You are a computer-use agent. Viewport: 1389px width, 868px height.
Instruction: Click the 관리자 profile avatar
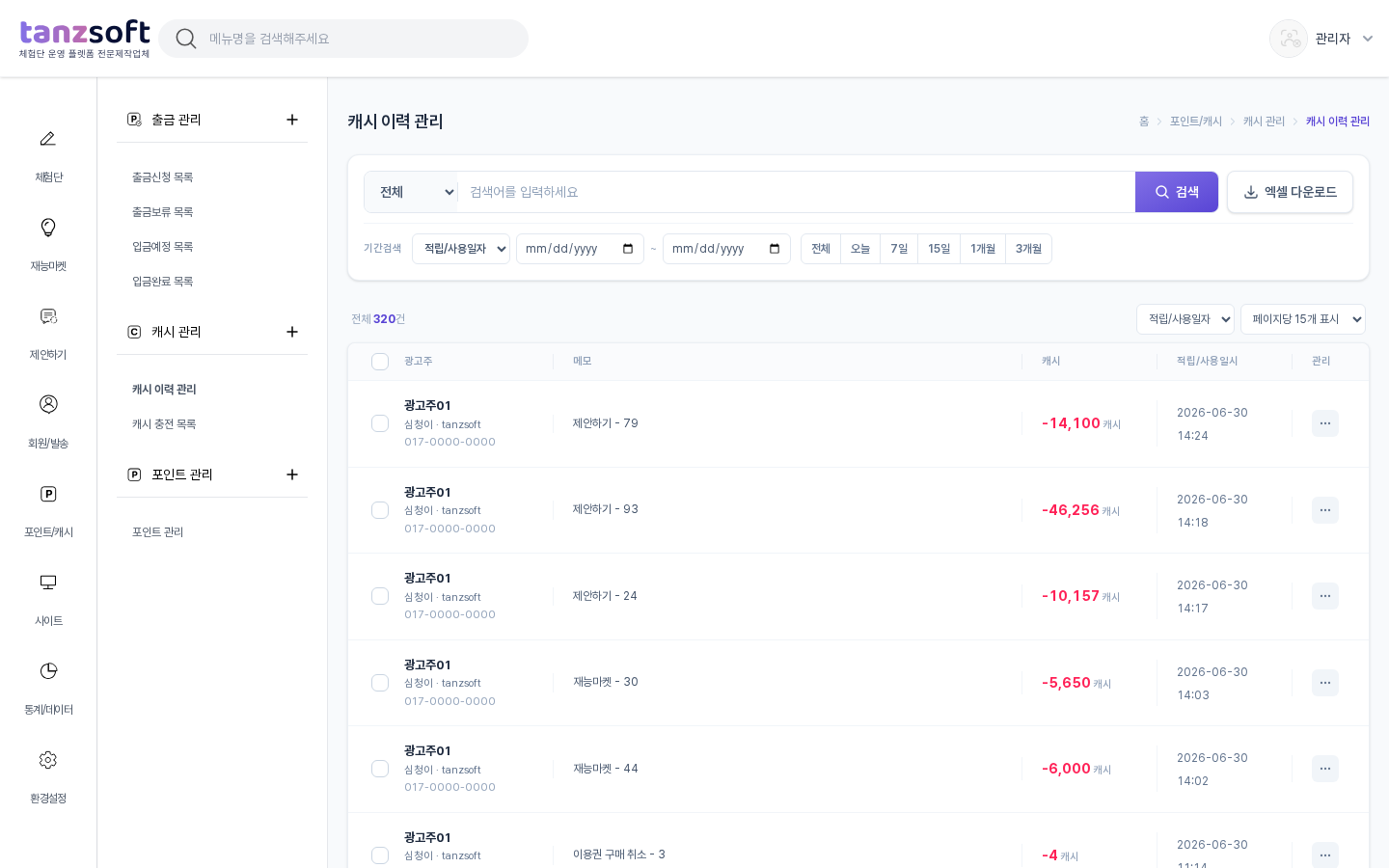[1289, 39]
